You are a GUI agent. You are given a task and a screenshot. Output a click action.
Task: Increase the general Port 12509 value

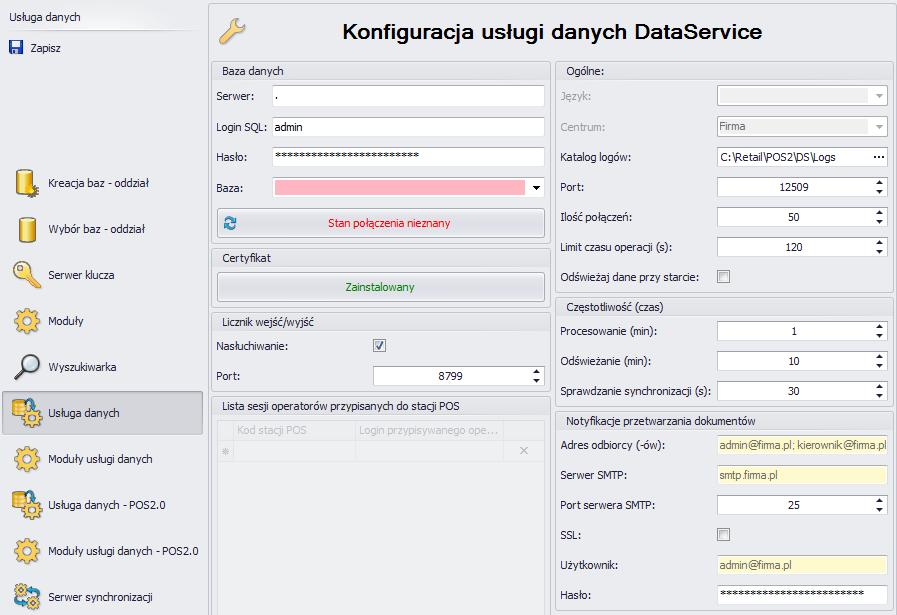pos(879,183)
